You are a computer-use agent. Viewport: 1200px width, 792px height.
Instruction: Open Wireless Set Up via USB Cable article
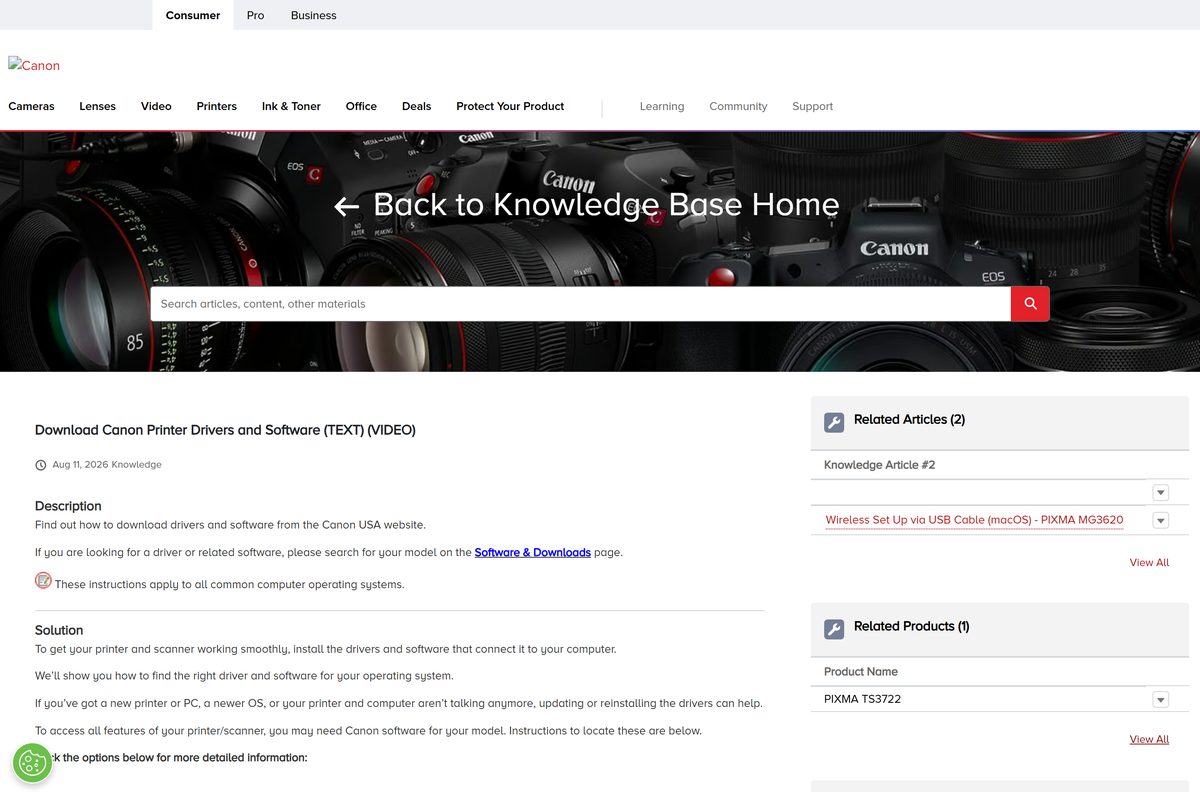974,520
